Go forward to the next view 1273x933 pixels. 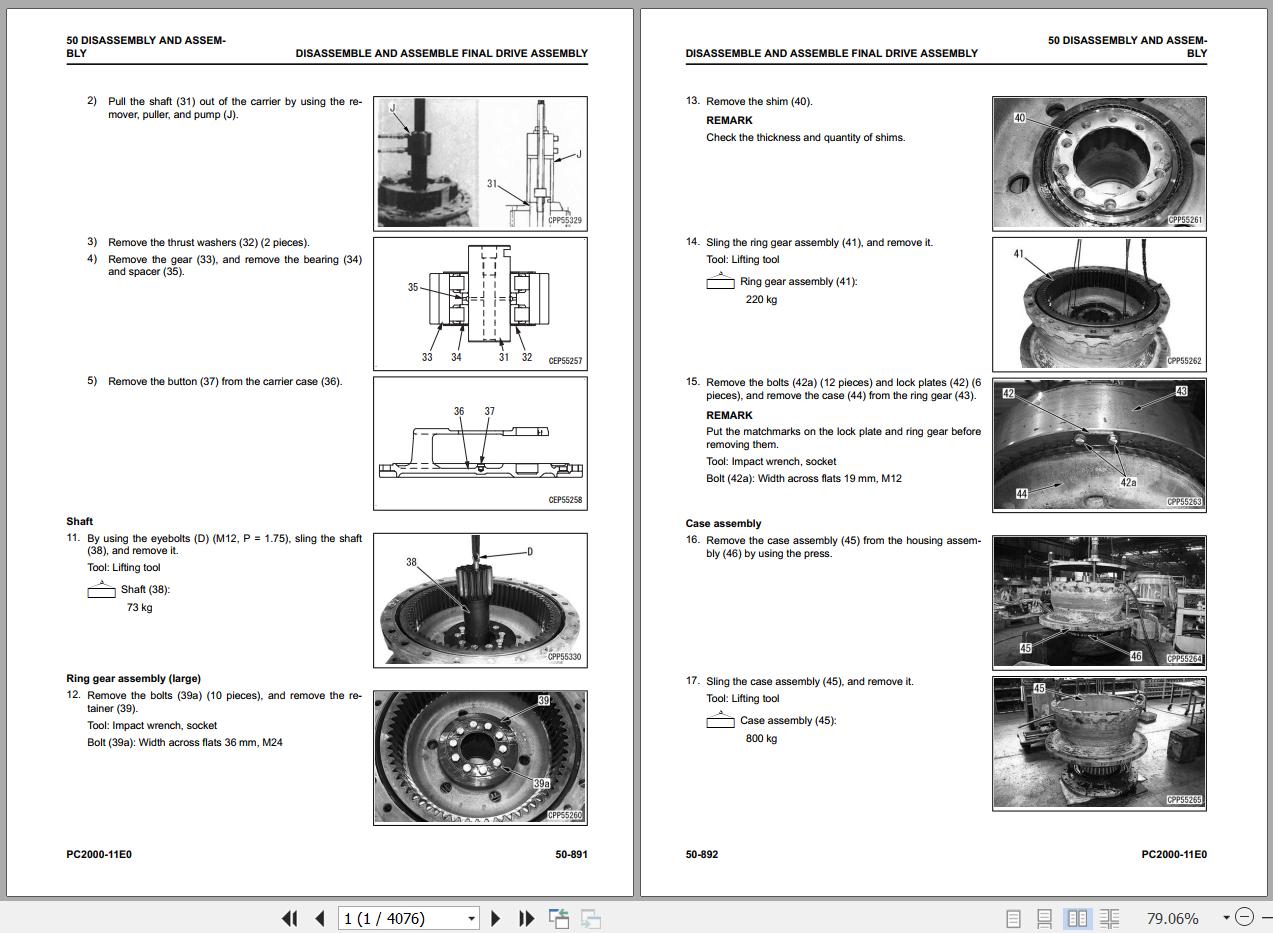(590, 918)
